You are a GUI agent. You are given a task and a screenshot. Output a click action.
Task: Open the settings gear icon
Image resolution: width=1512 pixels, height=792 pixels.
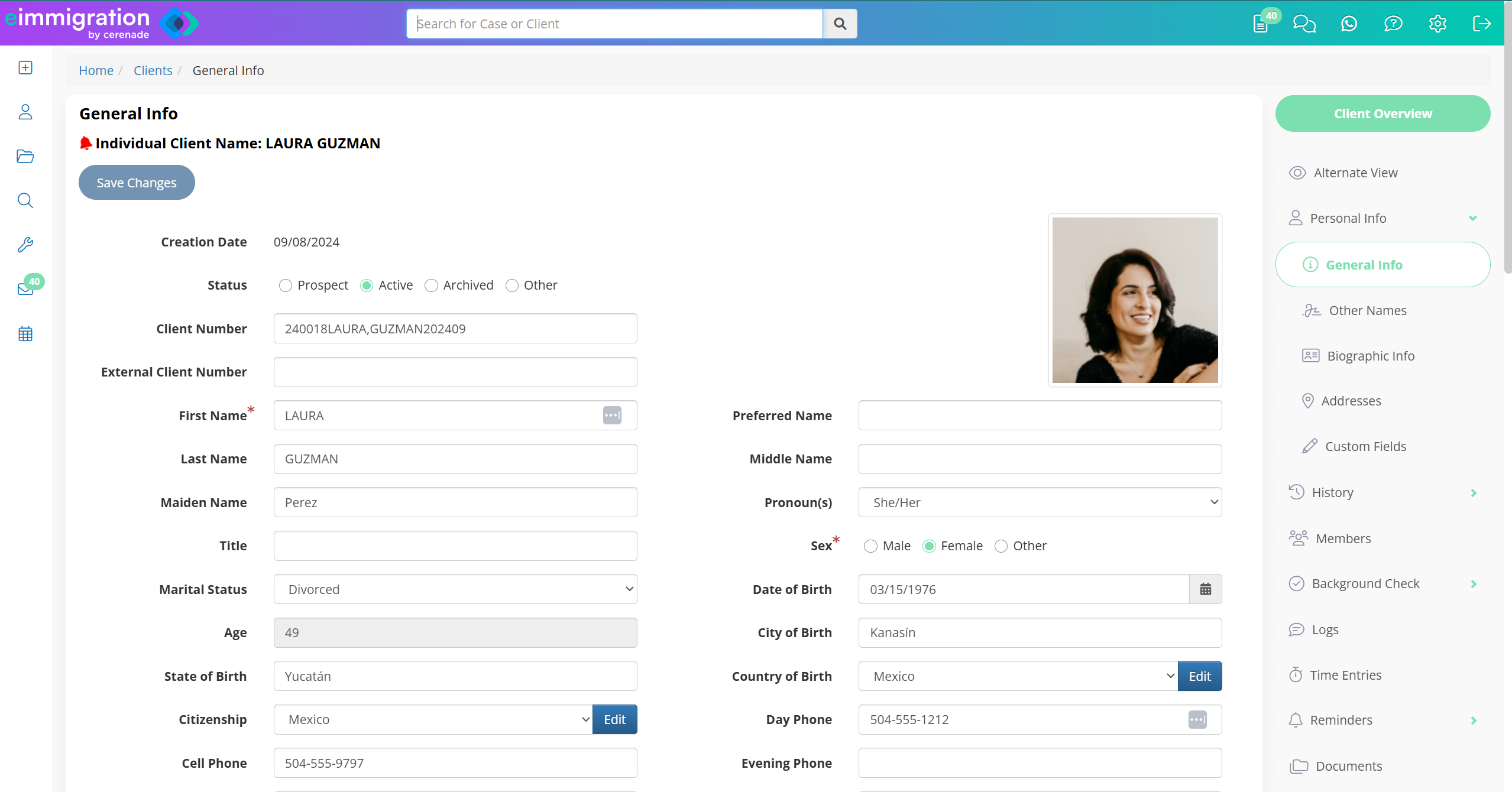[x=1437, y=24]
